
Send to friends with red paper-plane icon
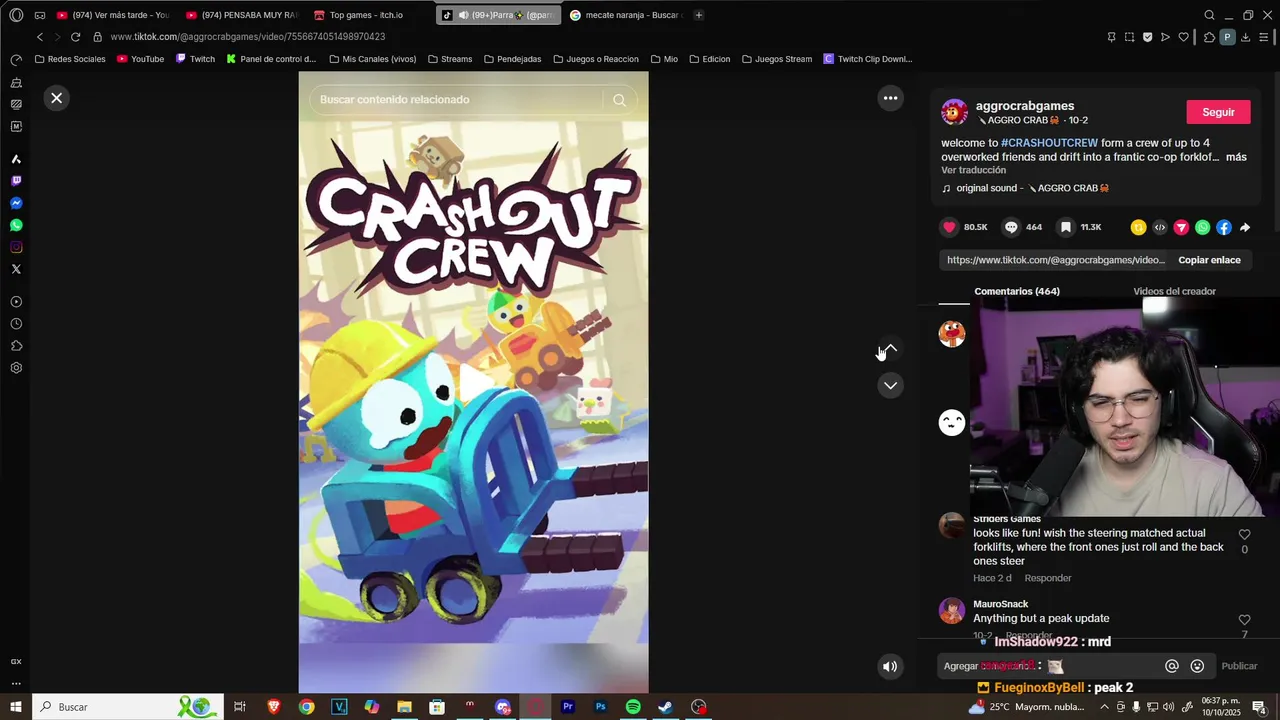1181,228
